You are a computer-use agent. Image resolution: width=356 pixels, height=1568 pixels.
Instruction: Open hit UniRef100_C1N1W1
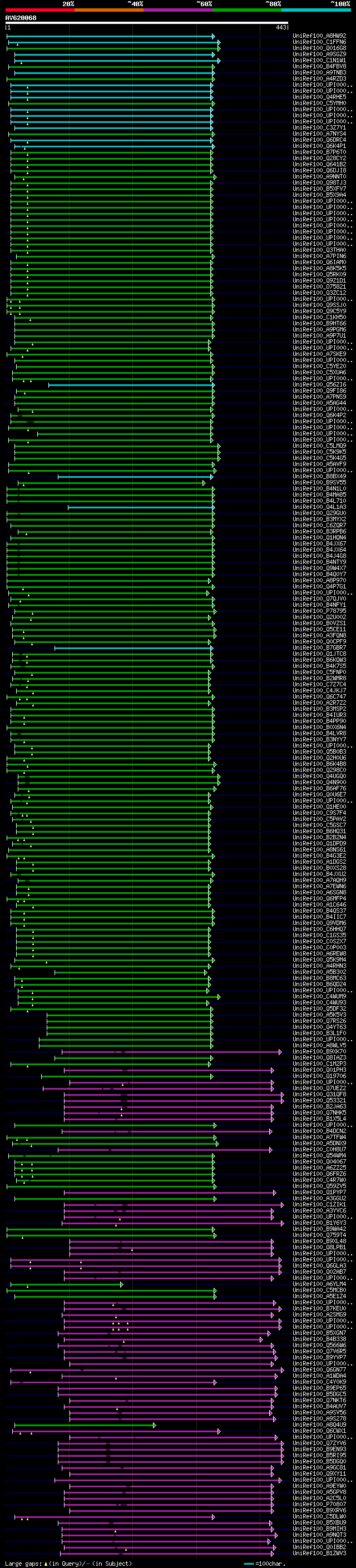point(319,60)
